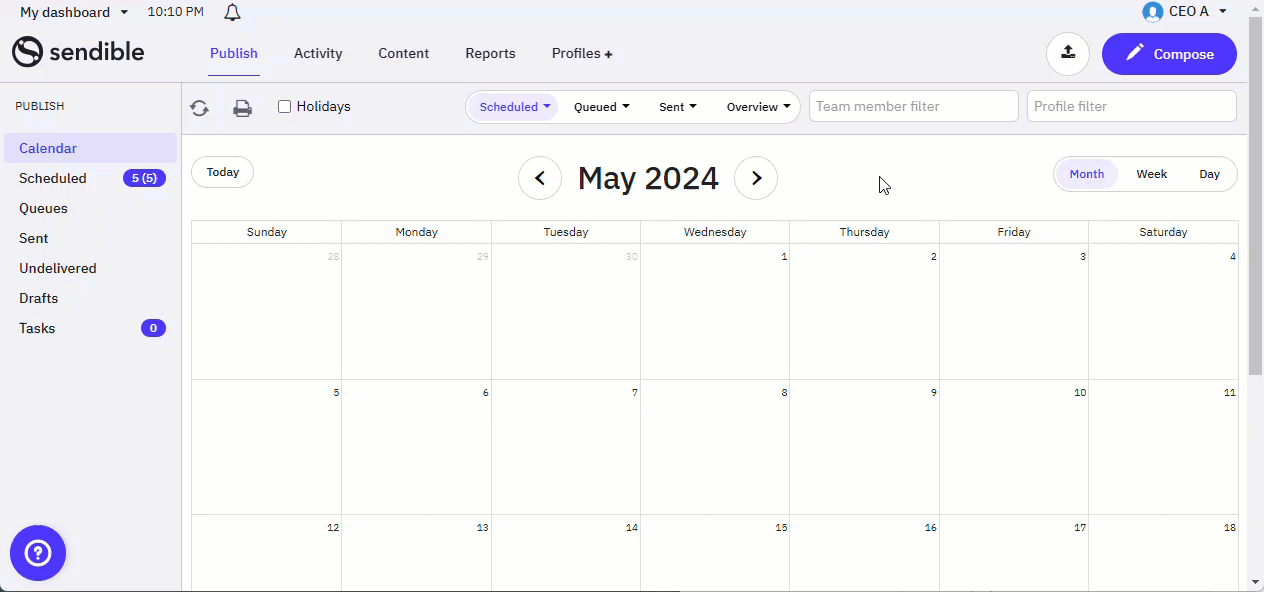Click the Sendible logo
Viewport: 1264px width, 592px height.
[x=78, y=52]
